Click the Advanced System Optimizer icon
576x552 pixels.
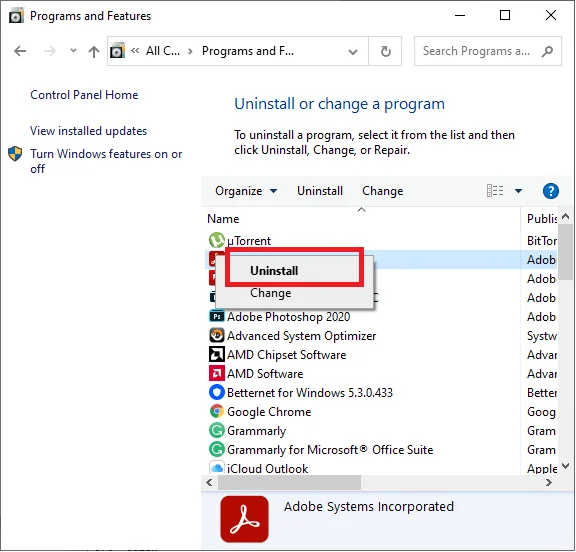tap(216, 335)
